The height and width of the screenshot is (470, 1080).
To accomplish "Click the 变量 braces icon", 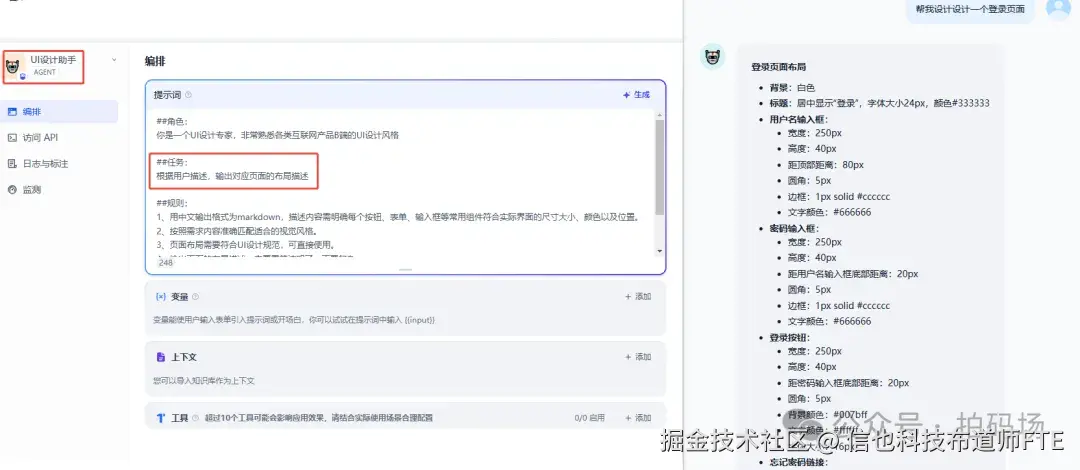I will pyautogui.click(x=160, y=297).
